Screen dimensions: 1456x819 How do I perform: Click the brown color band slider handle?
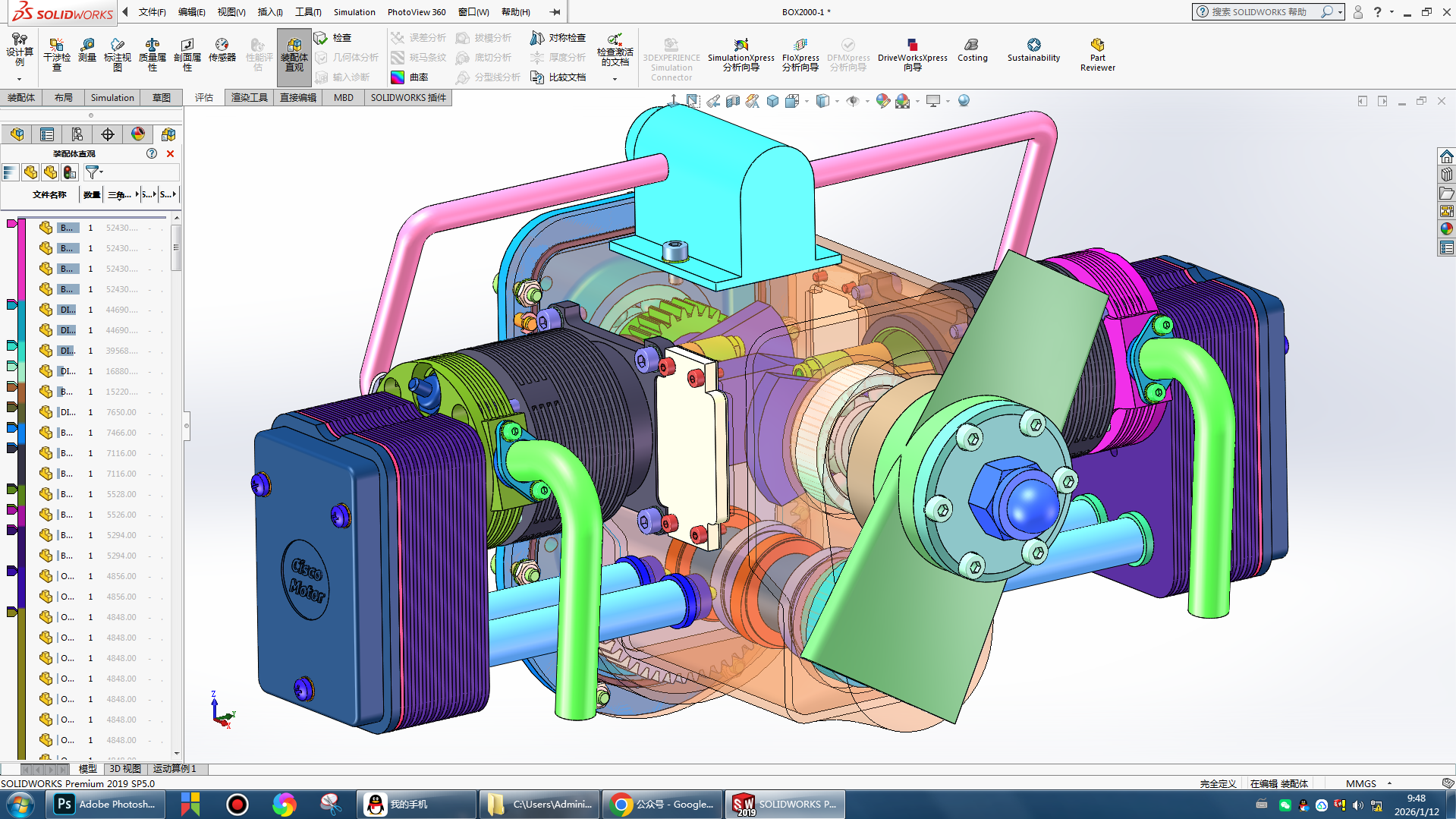pyautogui.click(x=11, y=386)
